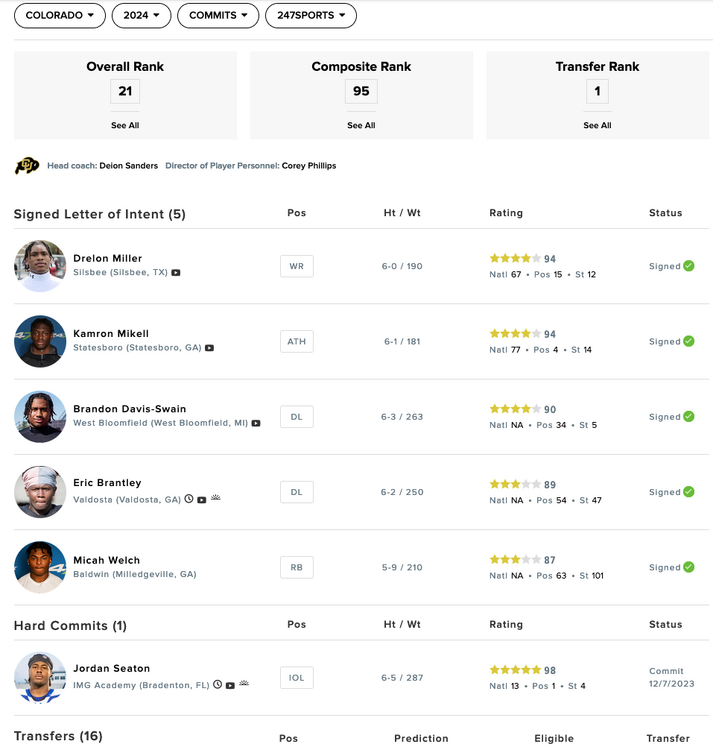
Task: Open the video icon beside Drelon Miller's school
Action: pyautogui.click(x=176, y=272)
